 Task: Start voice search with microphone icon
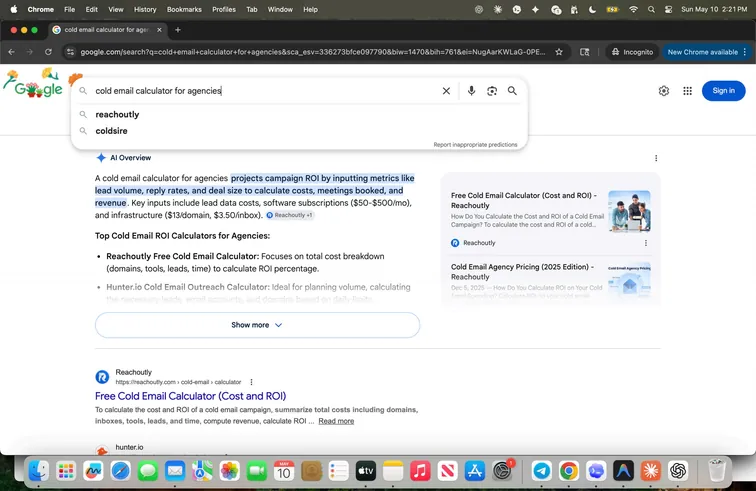471,91
